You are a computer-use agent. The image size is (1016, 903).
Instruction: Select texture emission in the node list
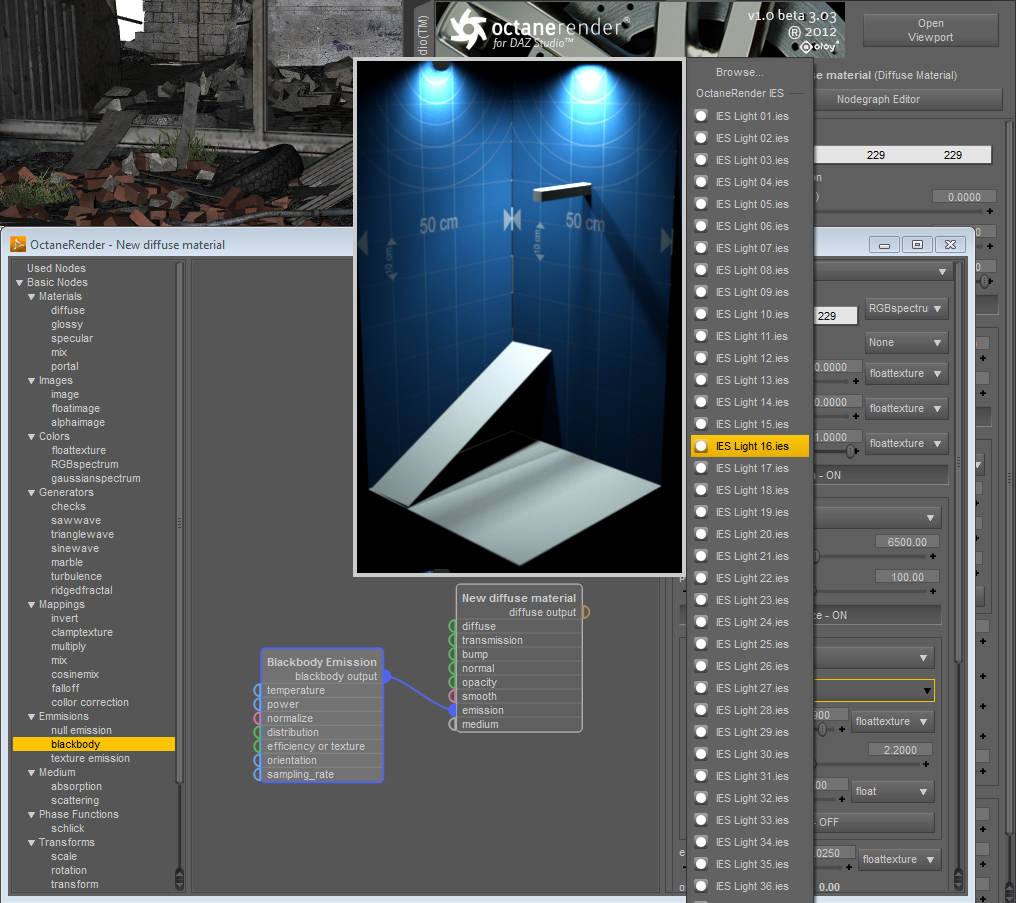pyautogui.click(x=90, y=759)
